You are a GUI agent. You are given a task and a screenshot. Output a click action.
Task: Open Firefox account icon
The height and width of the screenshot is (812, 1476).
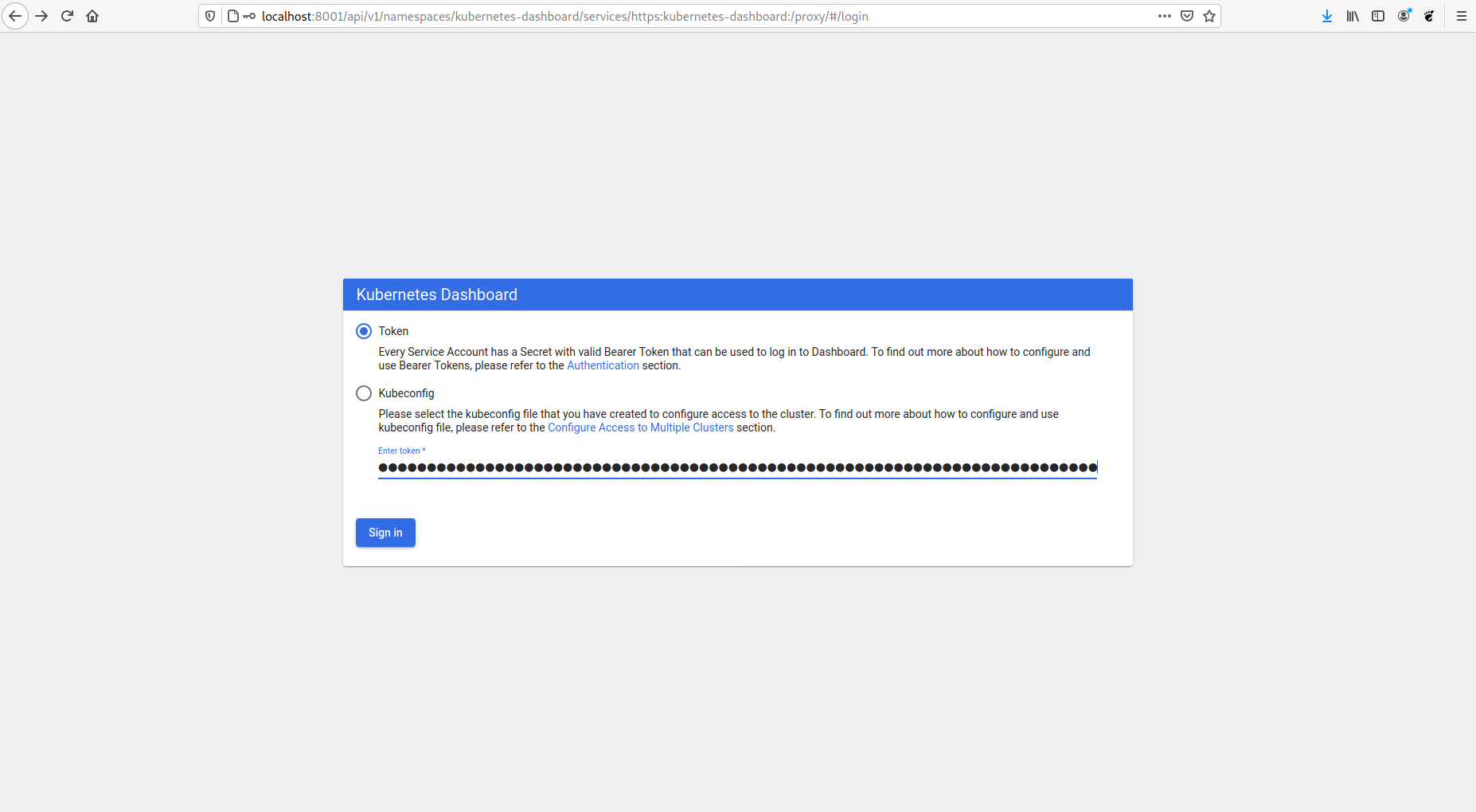coord(1404,16)
